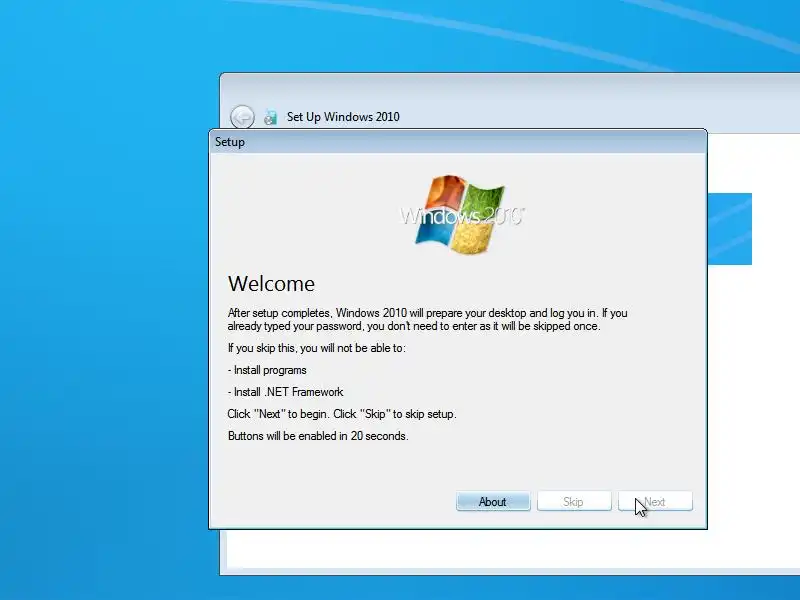Click the 'After setup completes' paragraph
This screenshot has width=800, height=600.
pos(428,319)
